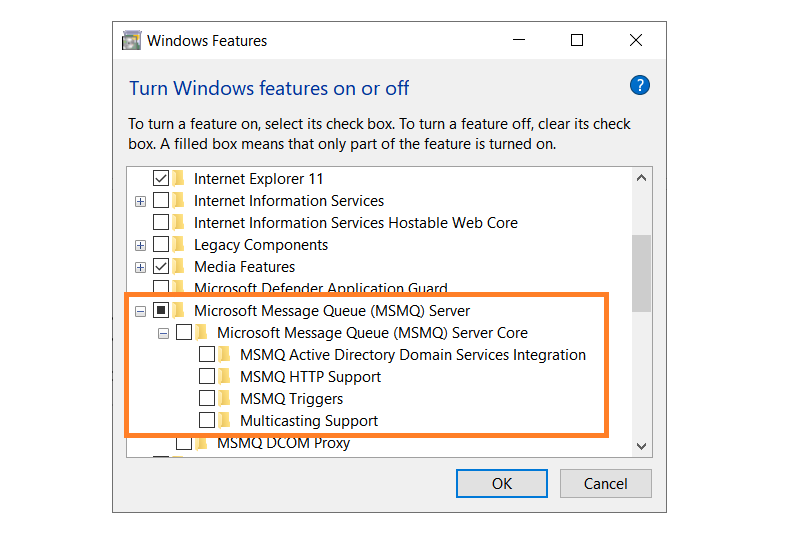Click the scroll down arrow in features list
The image size is (800, 534).
641,446
